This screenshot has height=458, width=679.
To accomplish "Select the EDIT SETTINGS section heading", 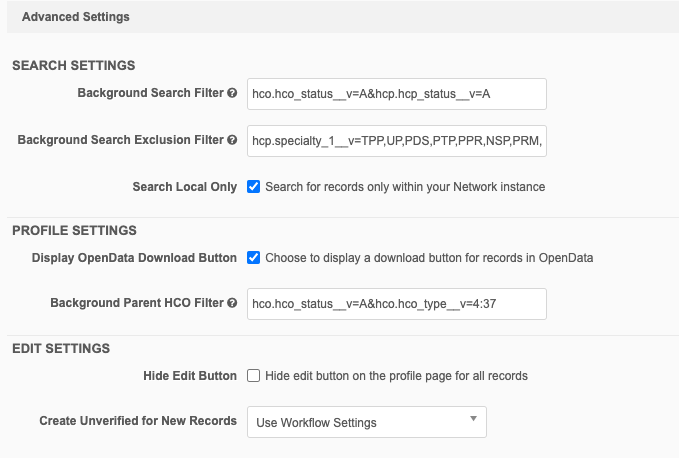I will (61, 348).
